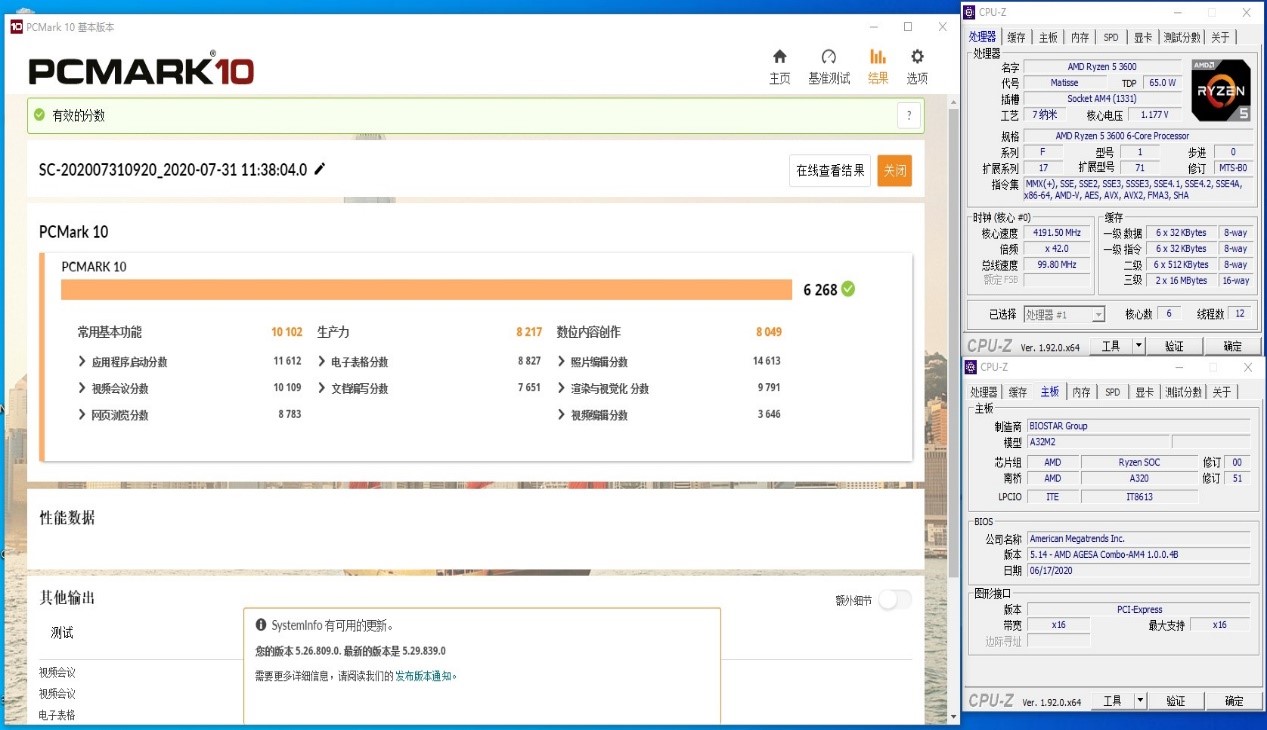
Task: Expand 视频编辑分数 row
Action: click(561, 415)
